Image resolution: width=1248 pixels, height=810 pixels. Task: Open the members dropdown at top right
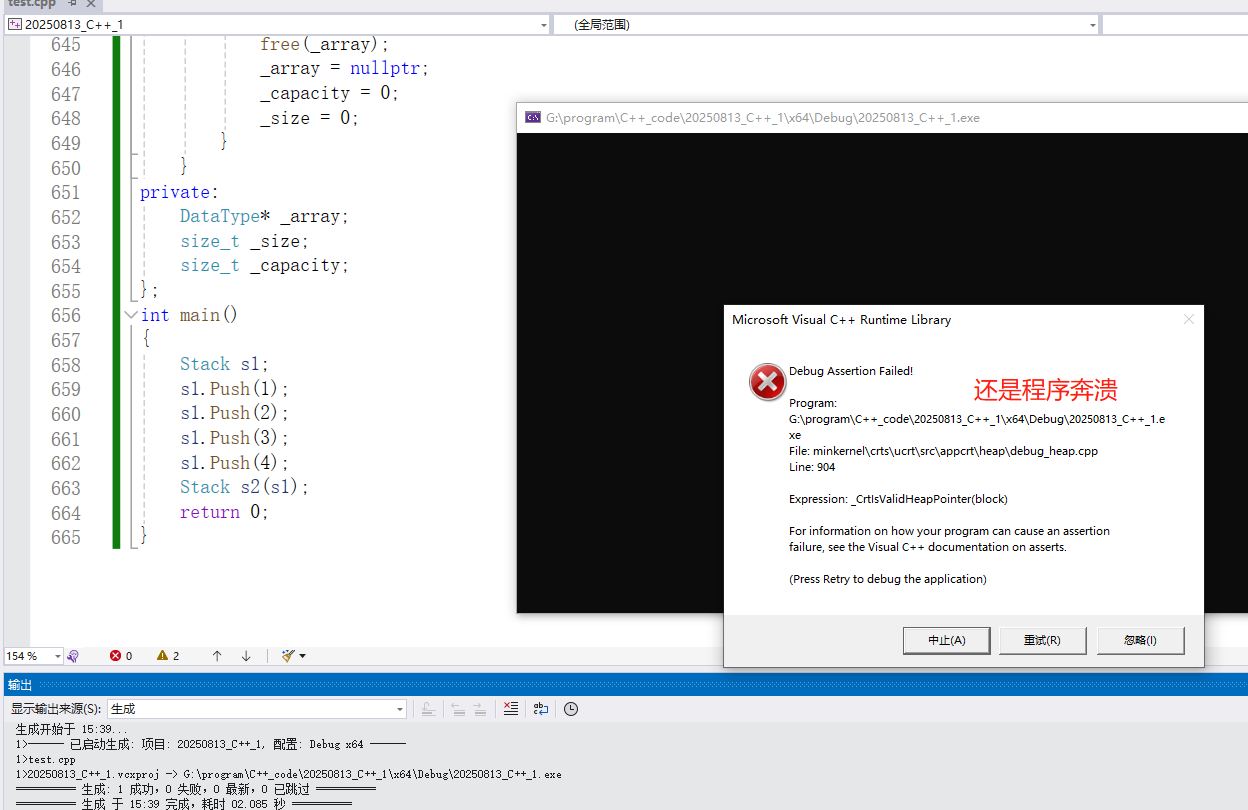pos(1175,24)
